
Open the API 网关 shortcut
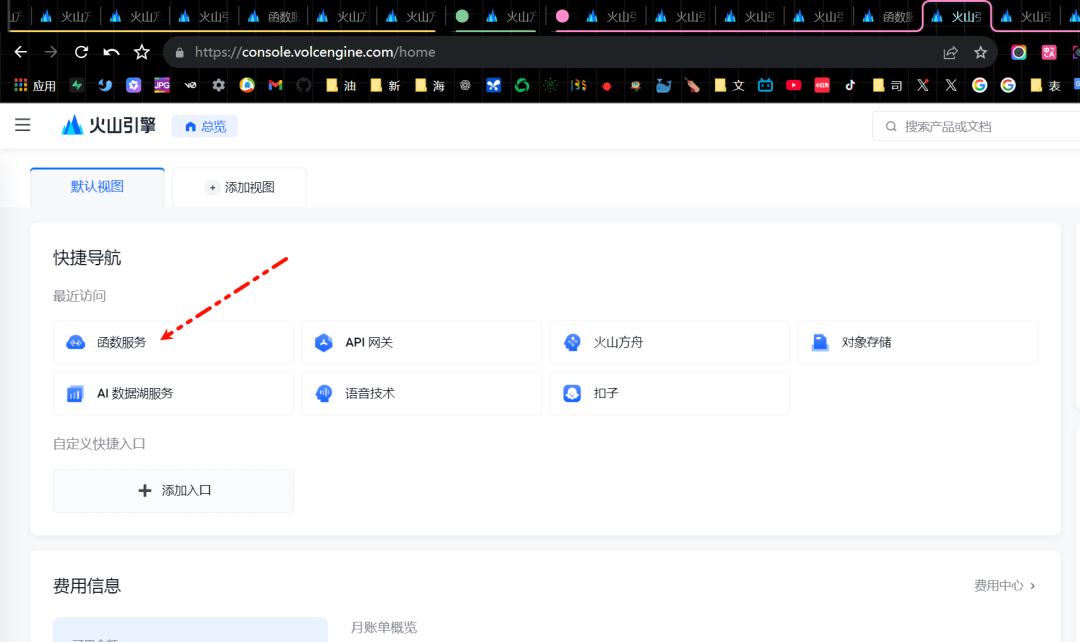(422, 342)
